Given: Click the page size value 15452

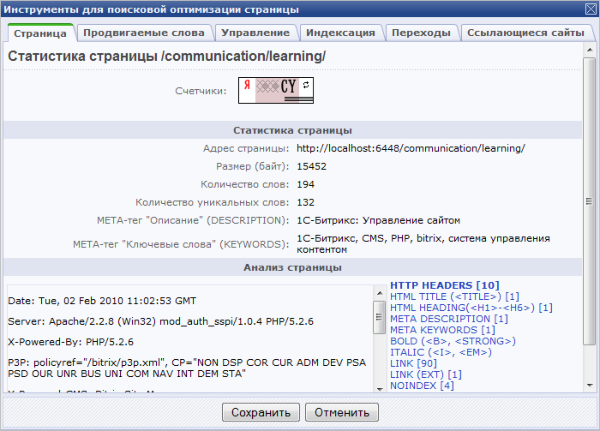Looking at the screenshot, I should 311,167.
